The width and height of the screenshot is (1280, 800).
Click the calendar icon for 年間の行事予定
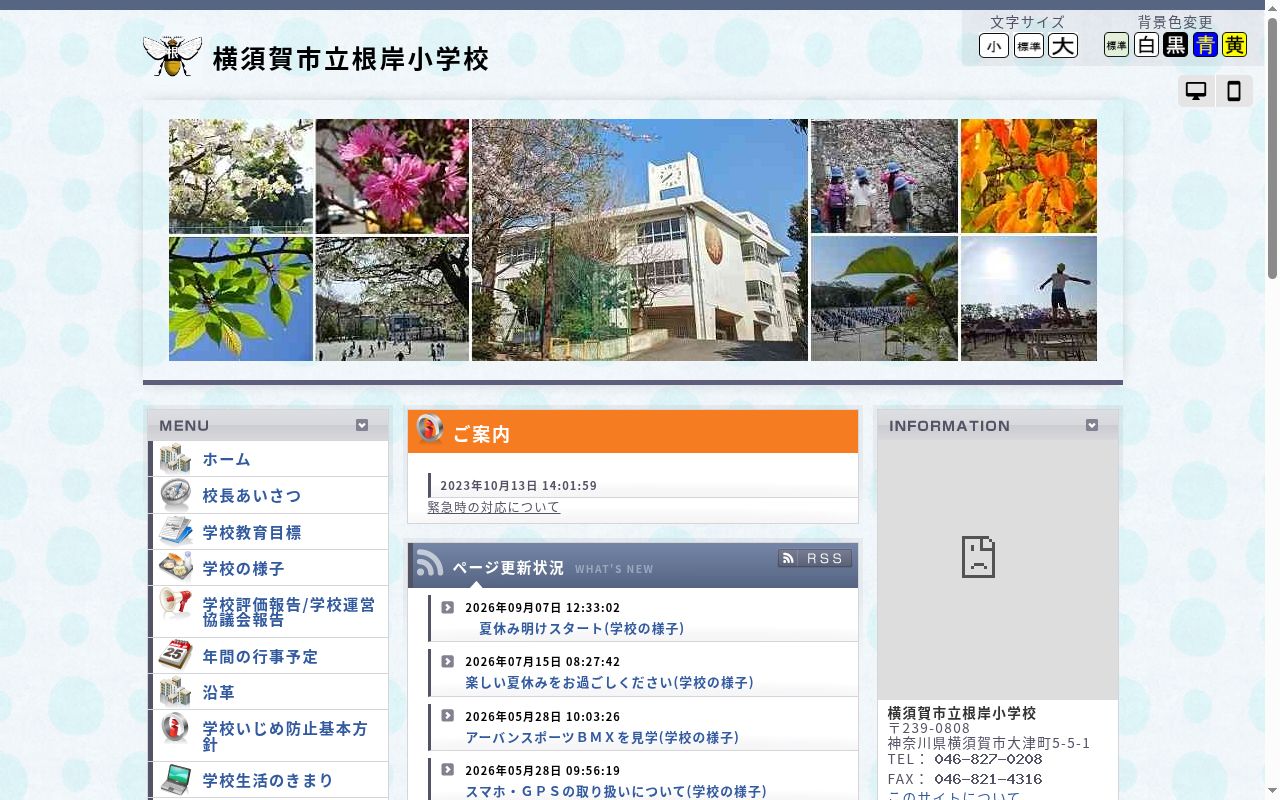click(175, 655)
